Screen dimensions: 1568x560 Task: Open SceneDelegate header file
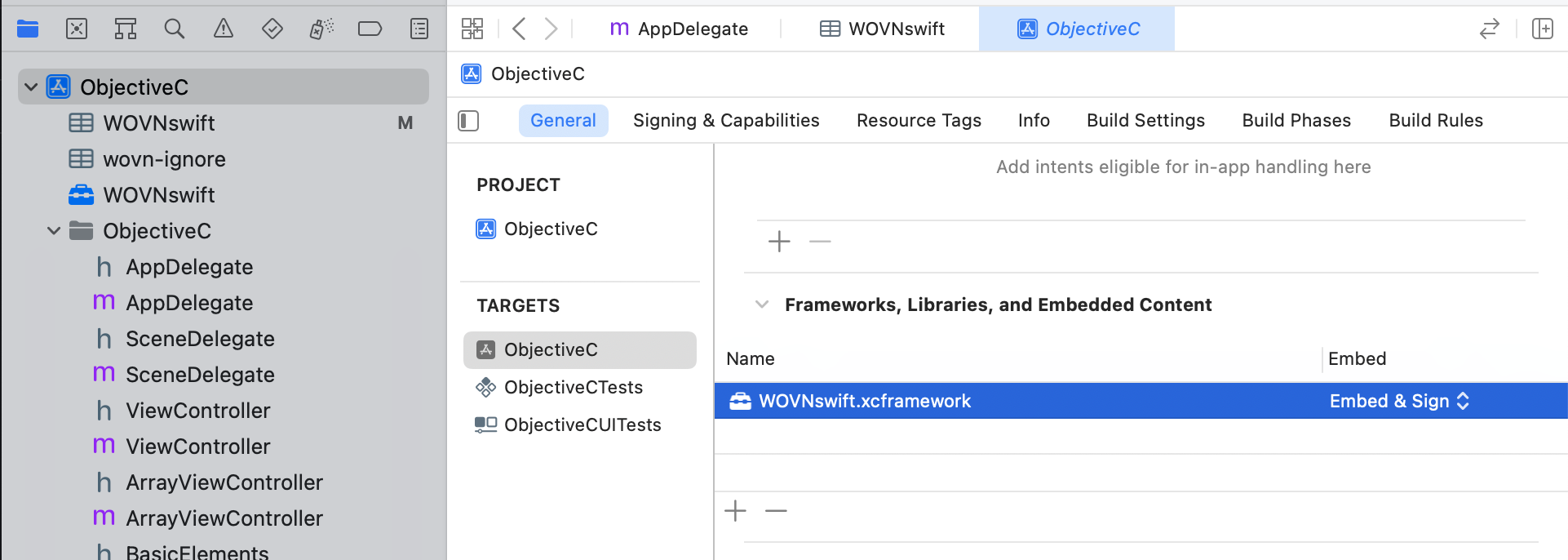click(x=200, y=339)
